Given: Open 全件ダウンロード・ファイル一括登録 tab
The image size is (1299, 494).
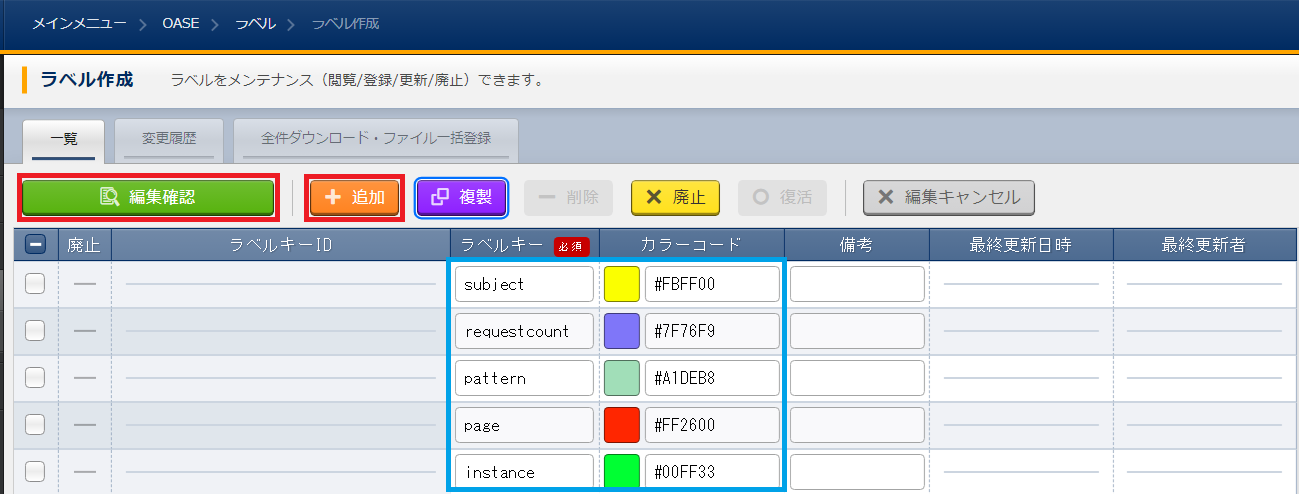Looking at the screenshot, I should 376,139.
